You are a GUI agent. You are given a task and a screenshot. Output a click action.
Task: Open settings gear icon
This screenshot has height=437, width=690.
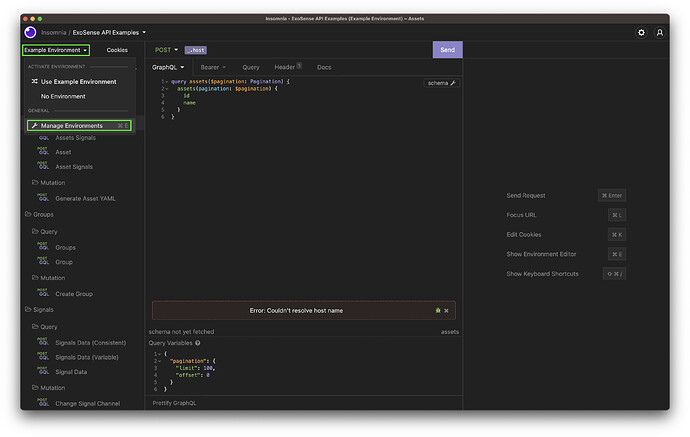(x=642, y=33)
